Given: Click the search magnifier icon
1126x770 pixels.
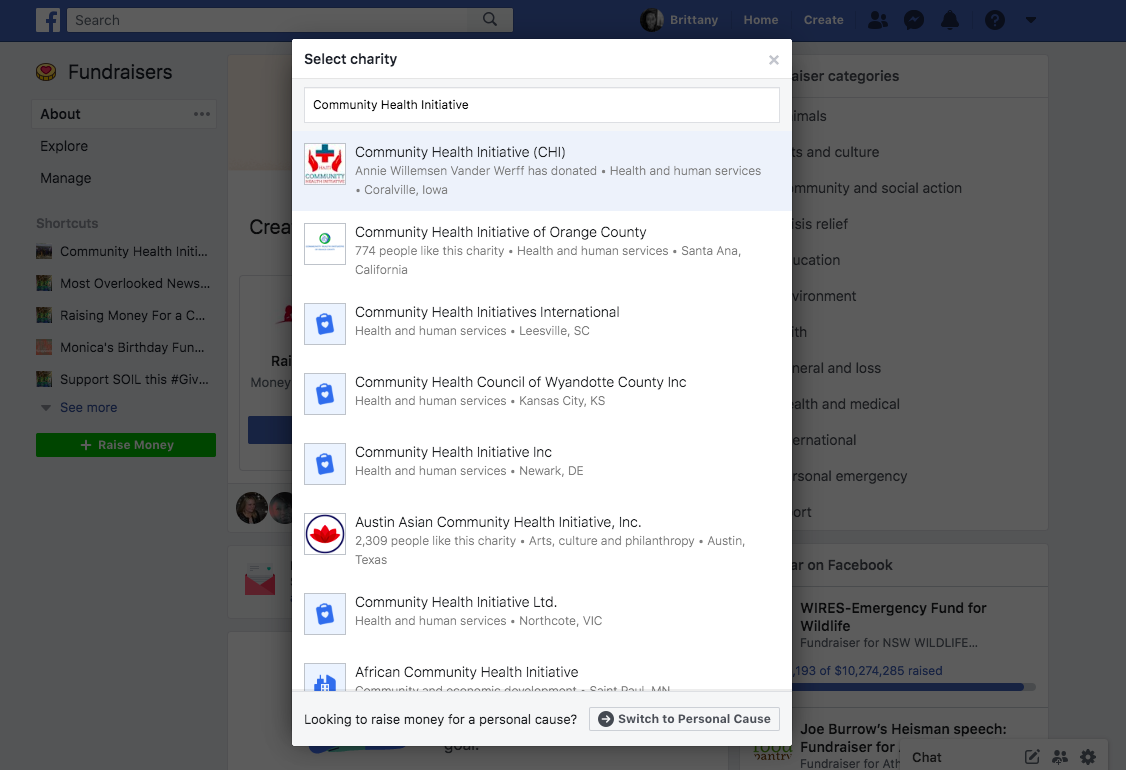Looking at the screenshot, I should tap(490, 19).
